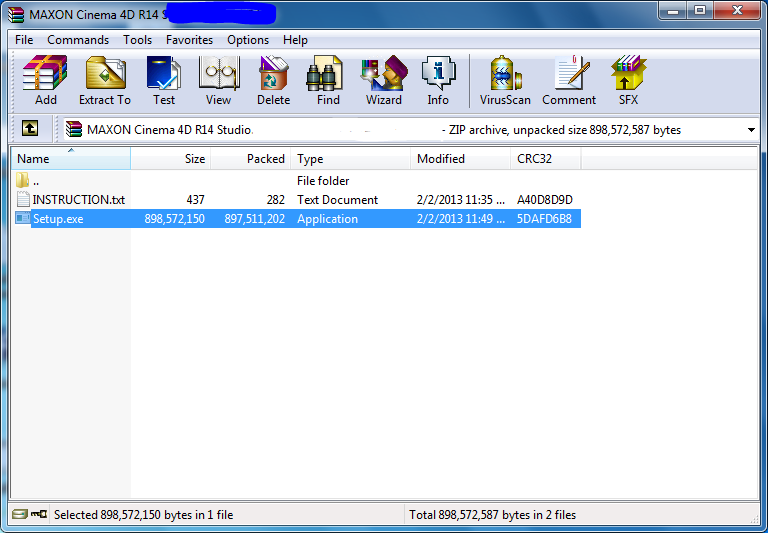This screenshot has height=533, width=768.
Task: Minimize the WinRAR window
Action: click(x=673, y=10)
